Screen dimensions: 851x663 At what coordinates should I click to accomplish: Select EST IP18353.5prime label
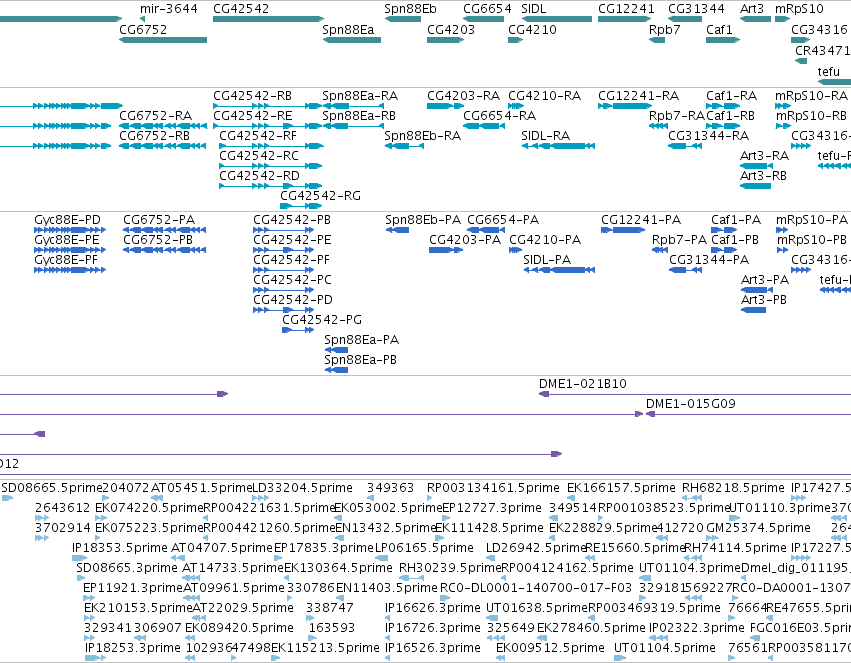119,548
